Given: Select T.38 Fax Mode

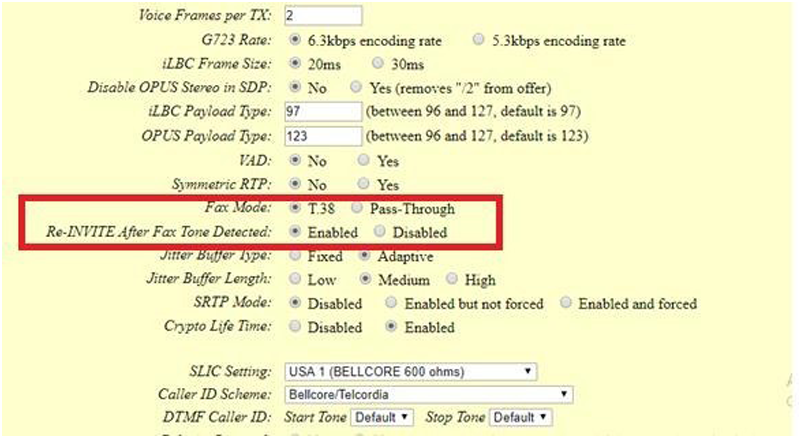Looking at the screenshot, I should tap(294, 209).
